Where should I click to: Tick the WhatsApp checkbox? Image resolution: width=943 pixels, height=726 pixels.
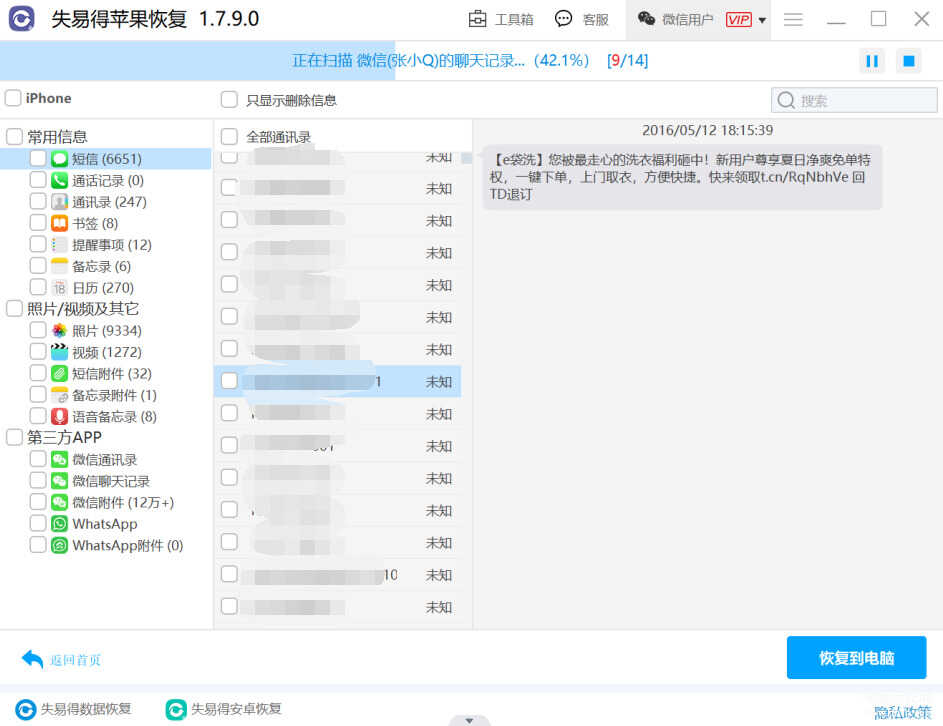(x=38, y=523)
